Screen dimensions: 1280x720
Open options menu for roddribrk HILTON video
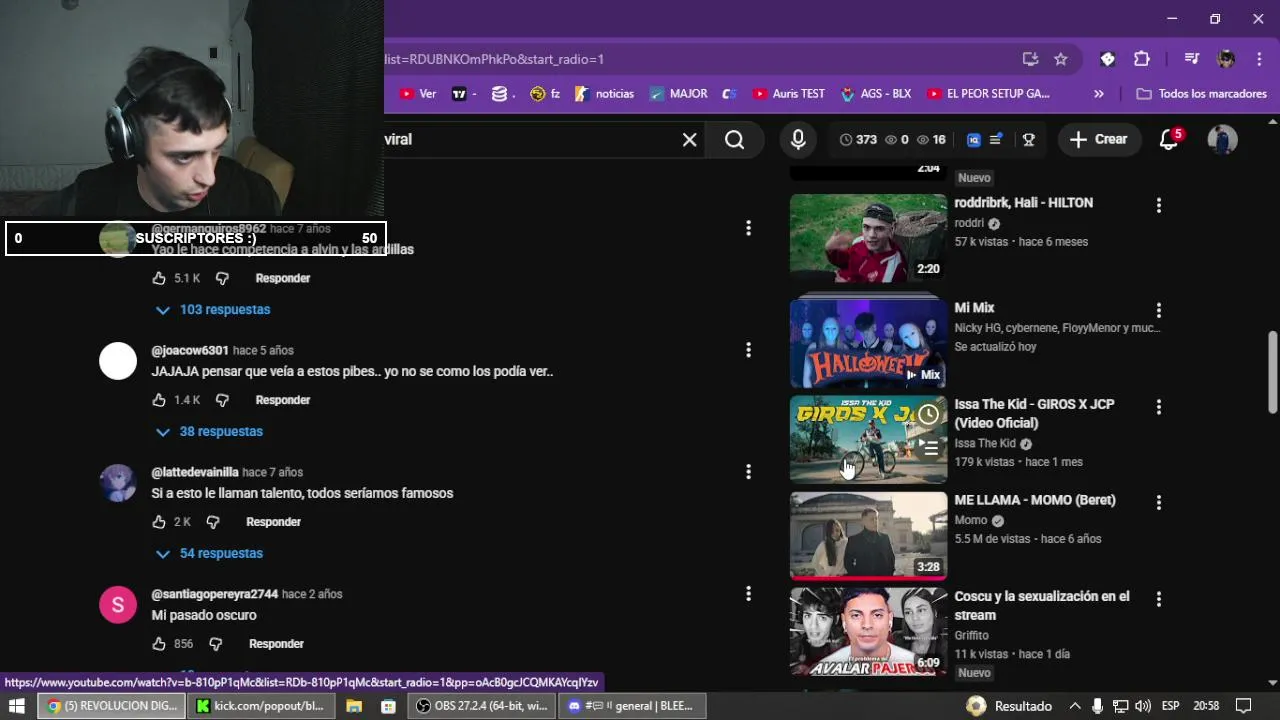tap(1159, 206)
